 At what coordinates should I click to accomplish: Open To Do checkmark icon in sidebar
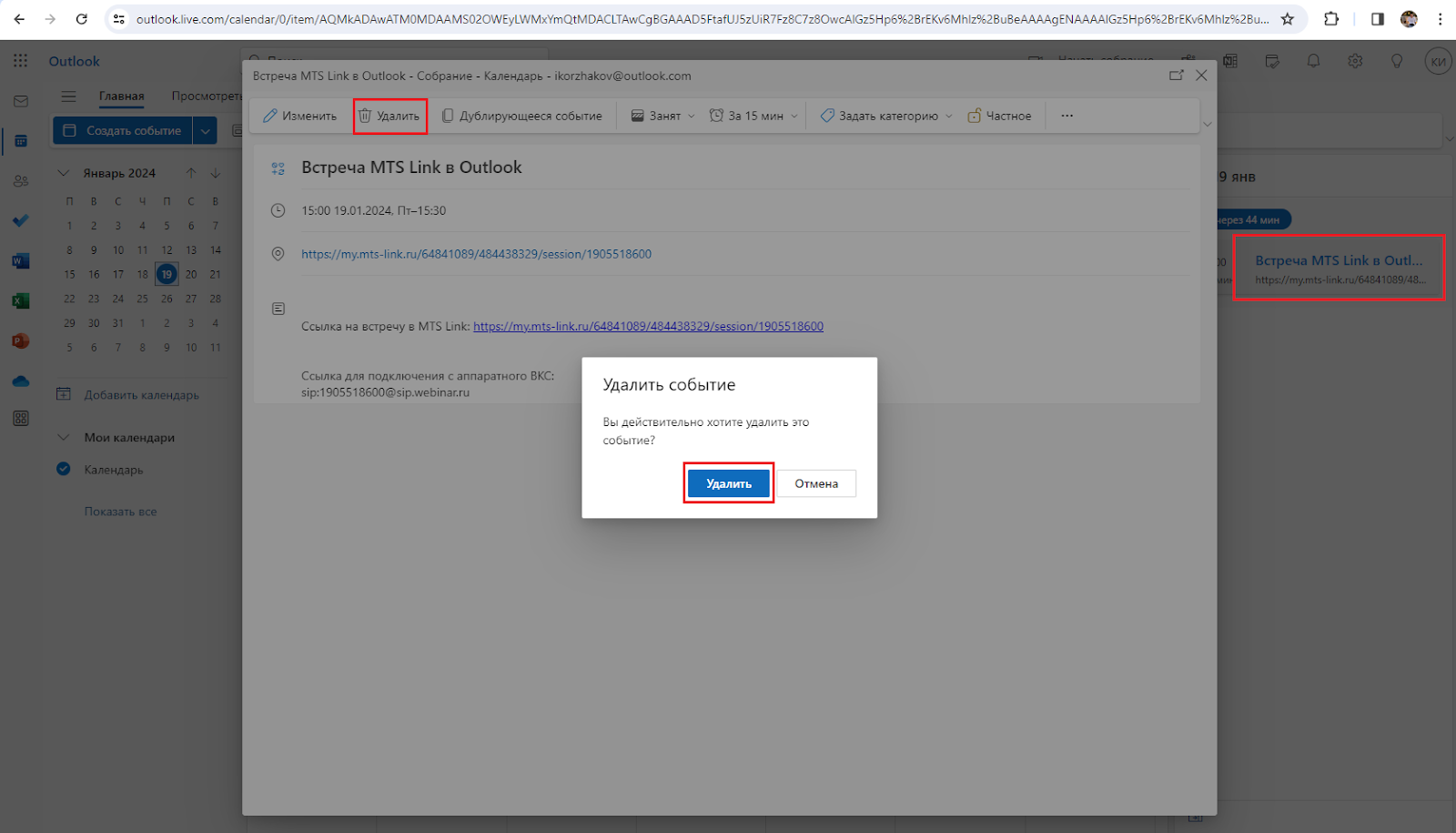pyautogui.click(x=21, y=221)
